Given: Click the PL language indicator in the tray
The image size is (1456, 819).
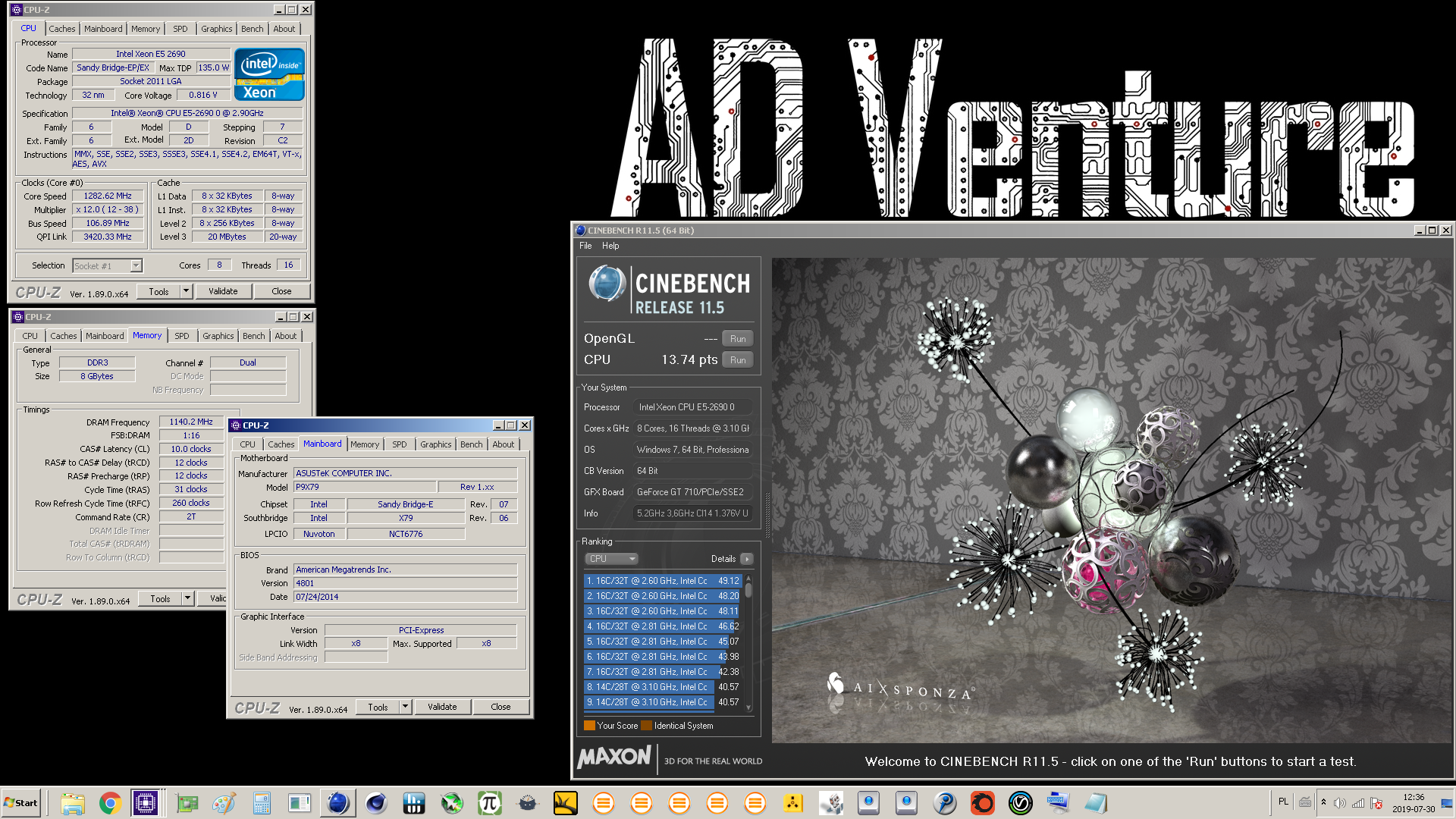Looking at the screenshot, I should point(1283,802).
